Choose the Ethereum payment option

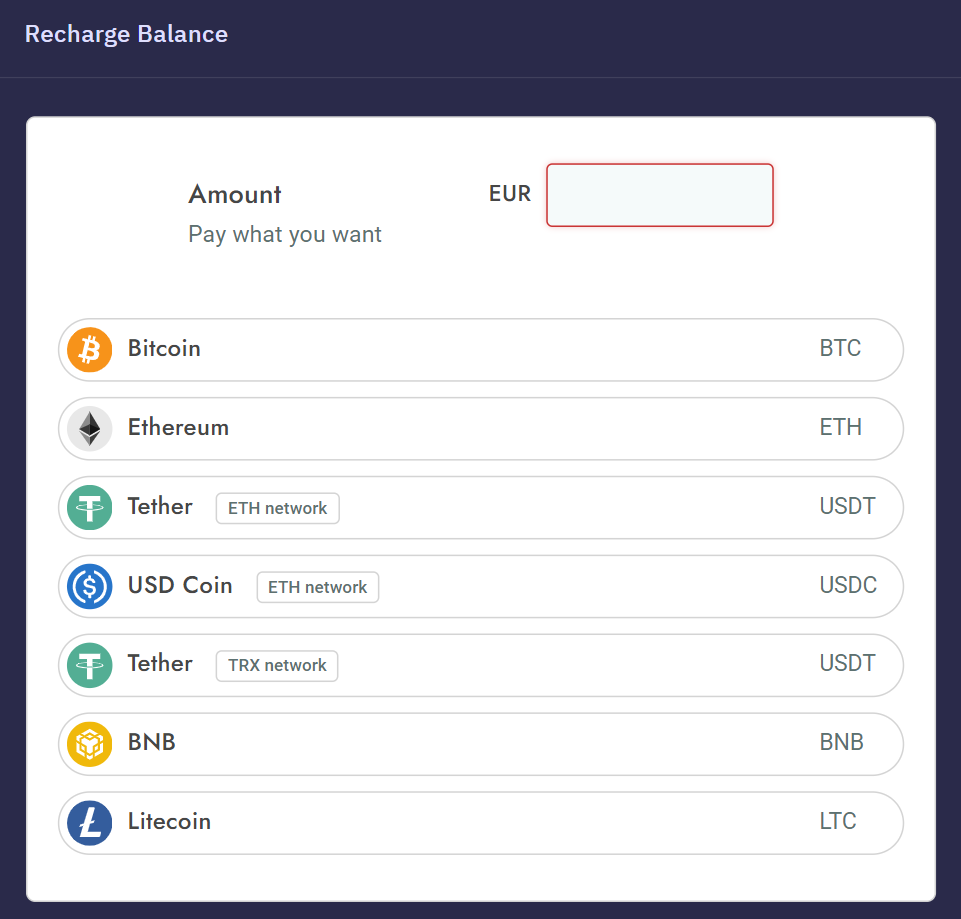pos(480,429)
